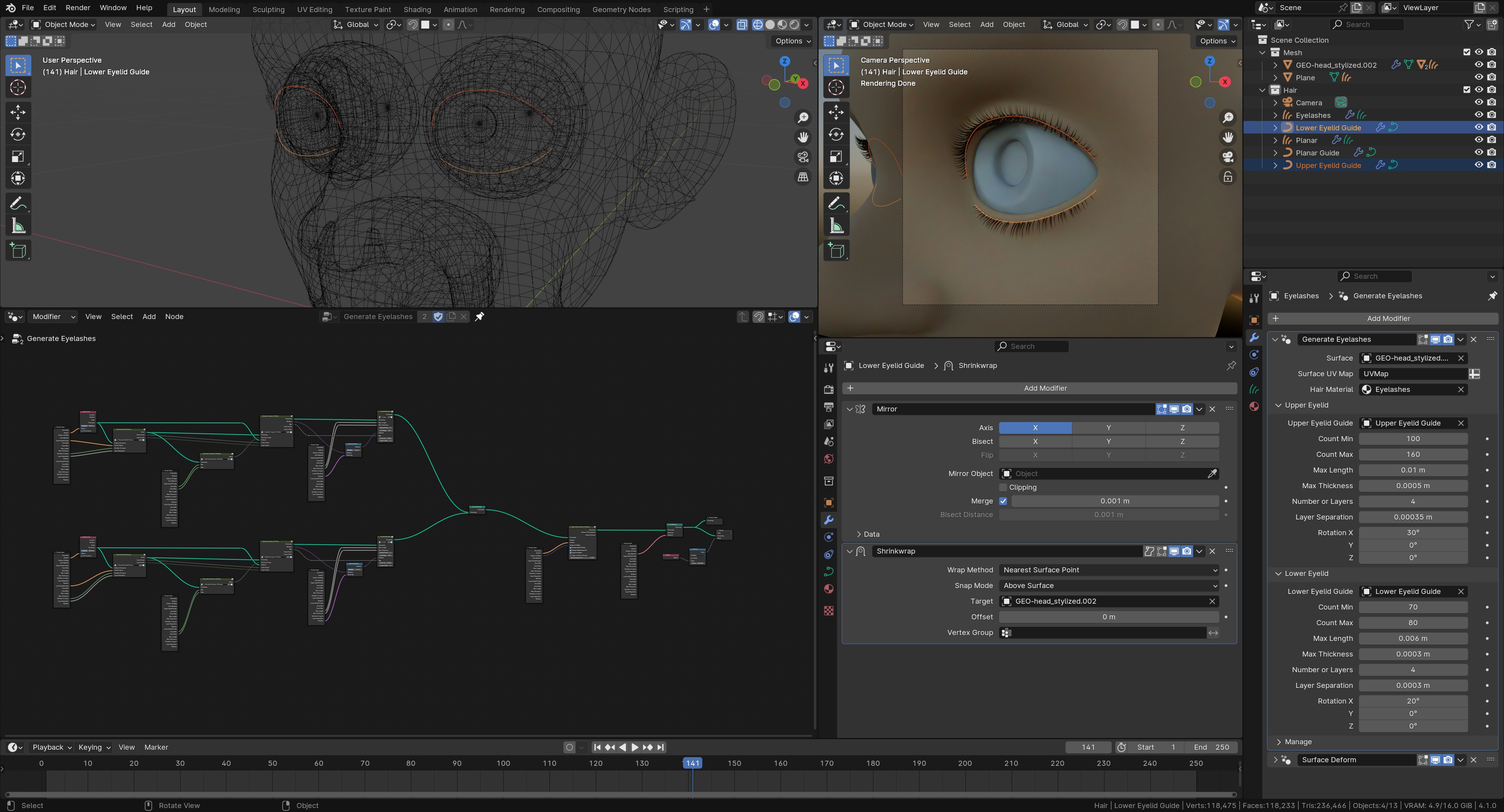The width and height of the screenshot is (1504, 812).
Task: Click Add Modifier in Eyelashes properties
Action: [1383, 318]
